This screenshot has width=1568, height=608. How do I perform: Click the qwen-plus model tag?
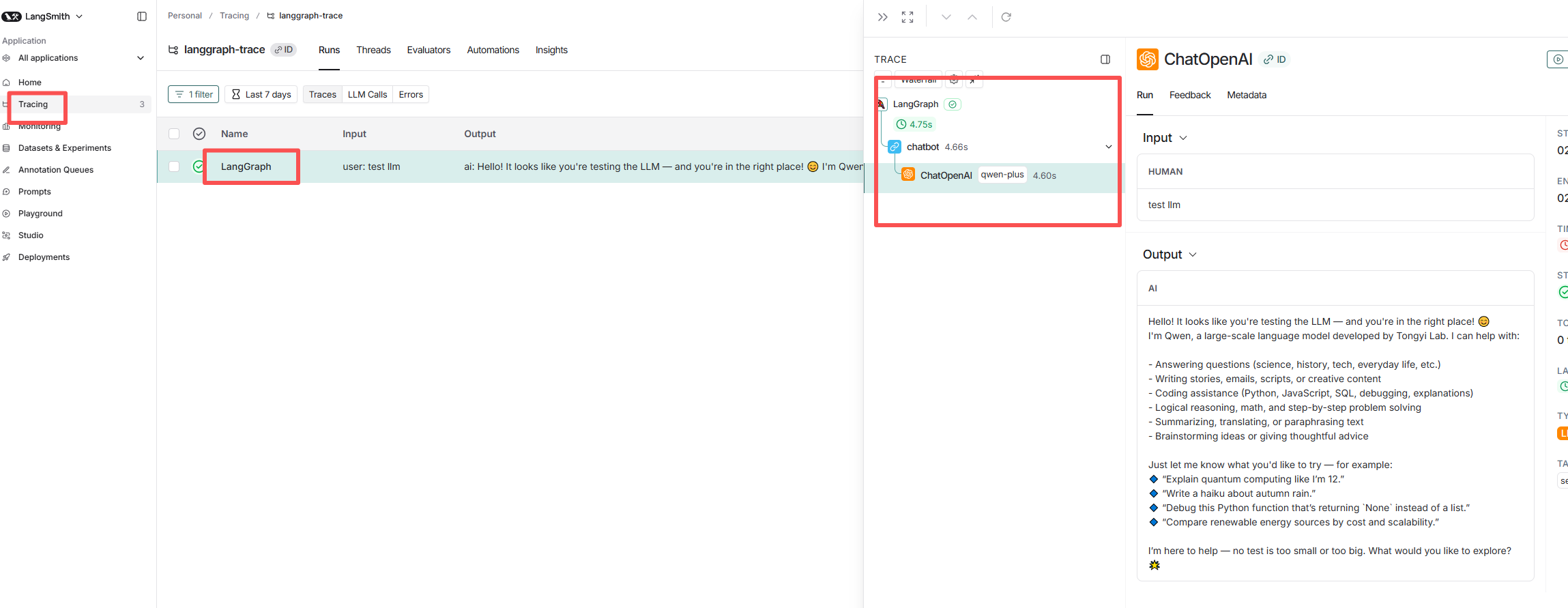(x=1002, y=175)
